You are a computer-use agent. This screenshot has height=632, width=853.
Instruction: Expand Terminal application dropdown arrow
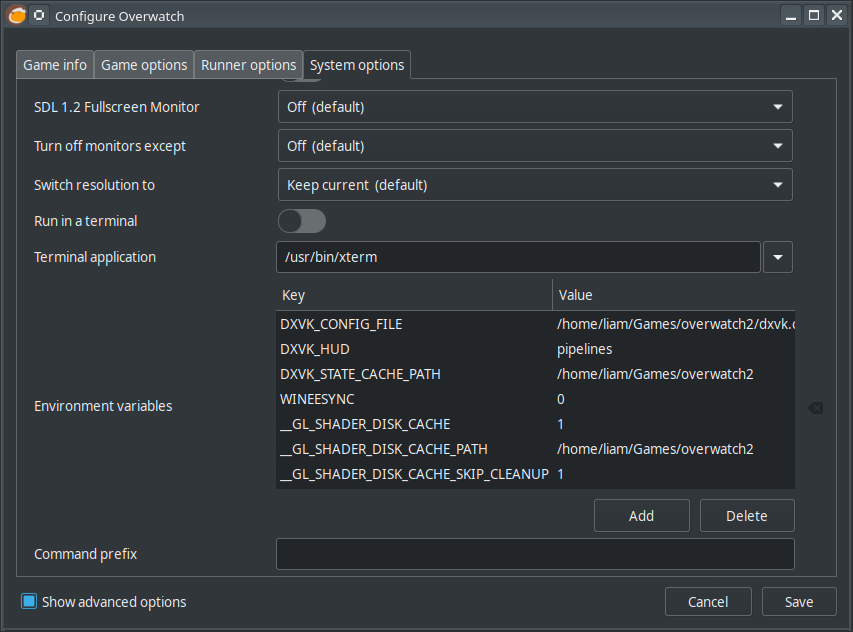pyautogui.click(x=778, y=257)
